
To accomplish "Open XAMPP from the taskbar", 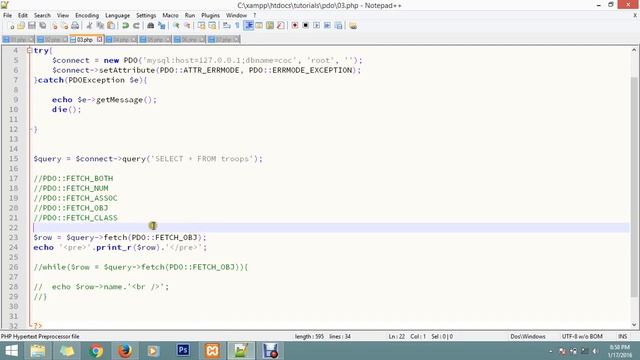I will click(212, 351).
